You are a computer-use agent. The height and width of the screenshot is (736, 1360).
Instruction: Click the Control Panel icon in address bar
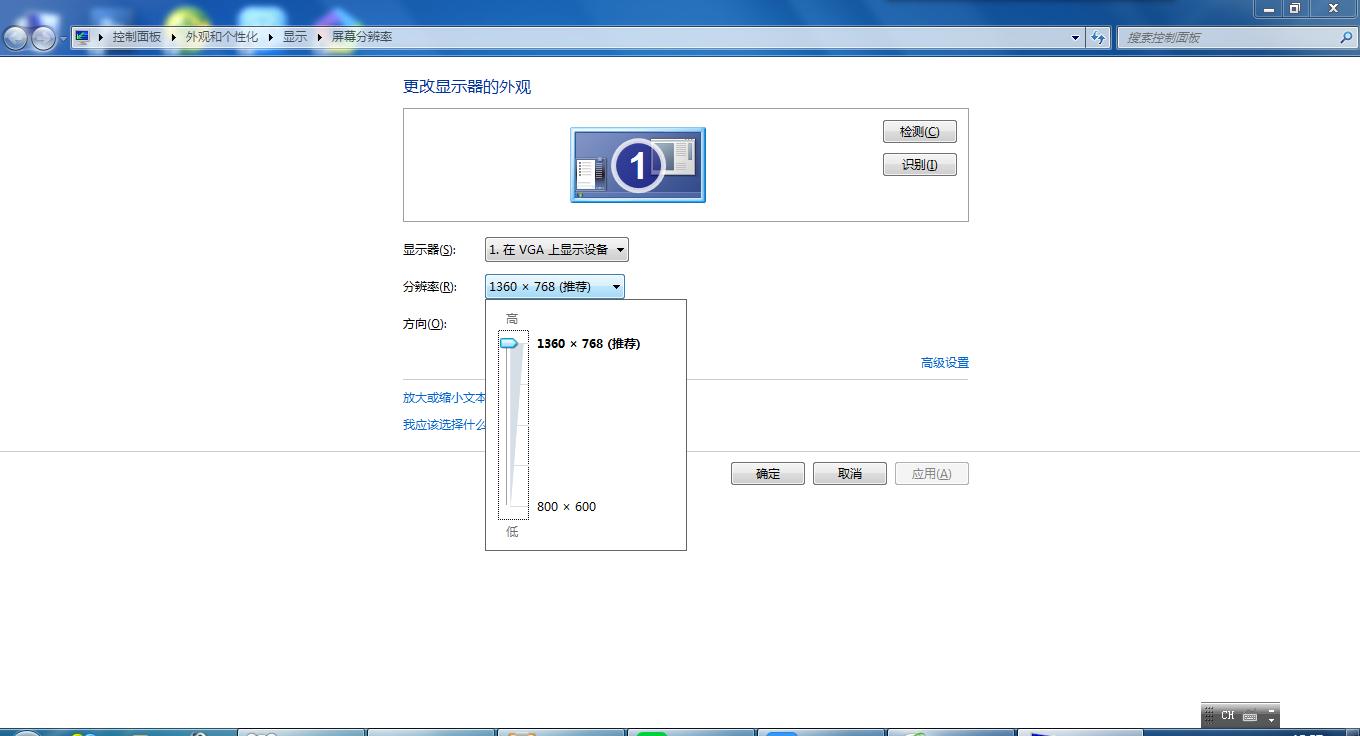tap(82, 37)
